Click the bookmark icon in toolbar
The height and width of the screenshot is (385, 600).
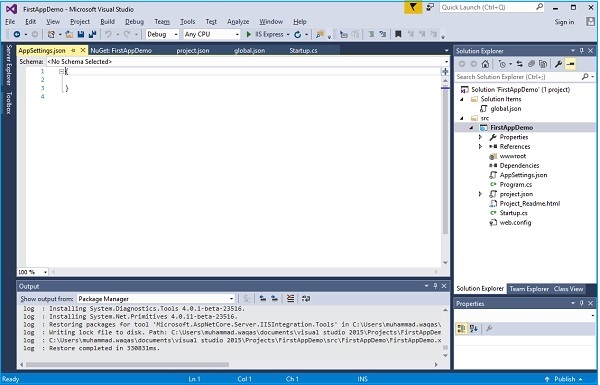point(398,34)
